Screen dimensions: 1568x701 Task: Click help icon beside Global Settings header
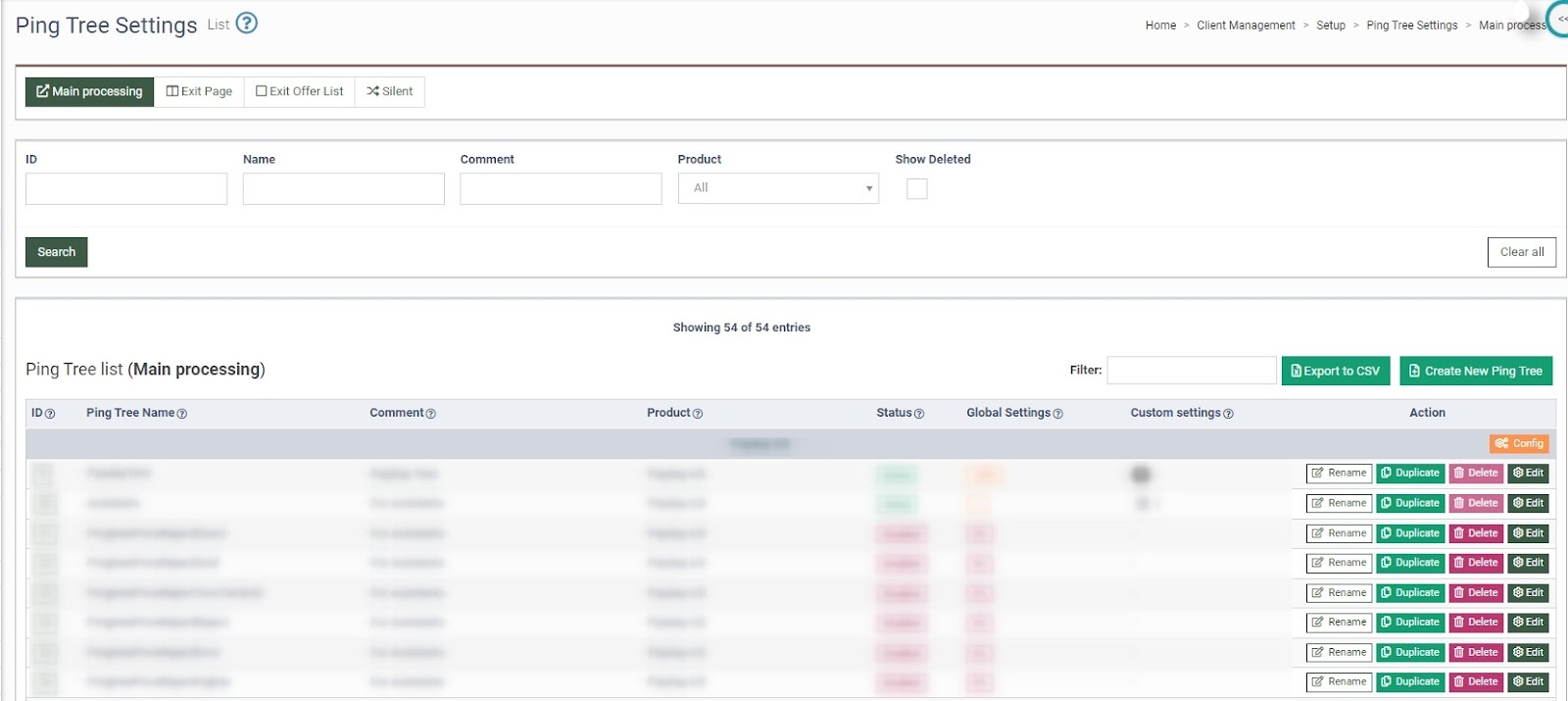click(x=1057, y=414)
